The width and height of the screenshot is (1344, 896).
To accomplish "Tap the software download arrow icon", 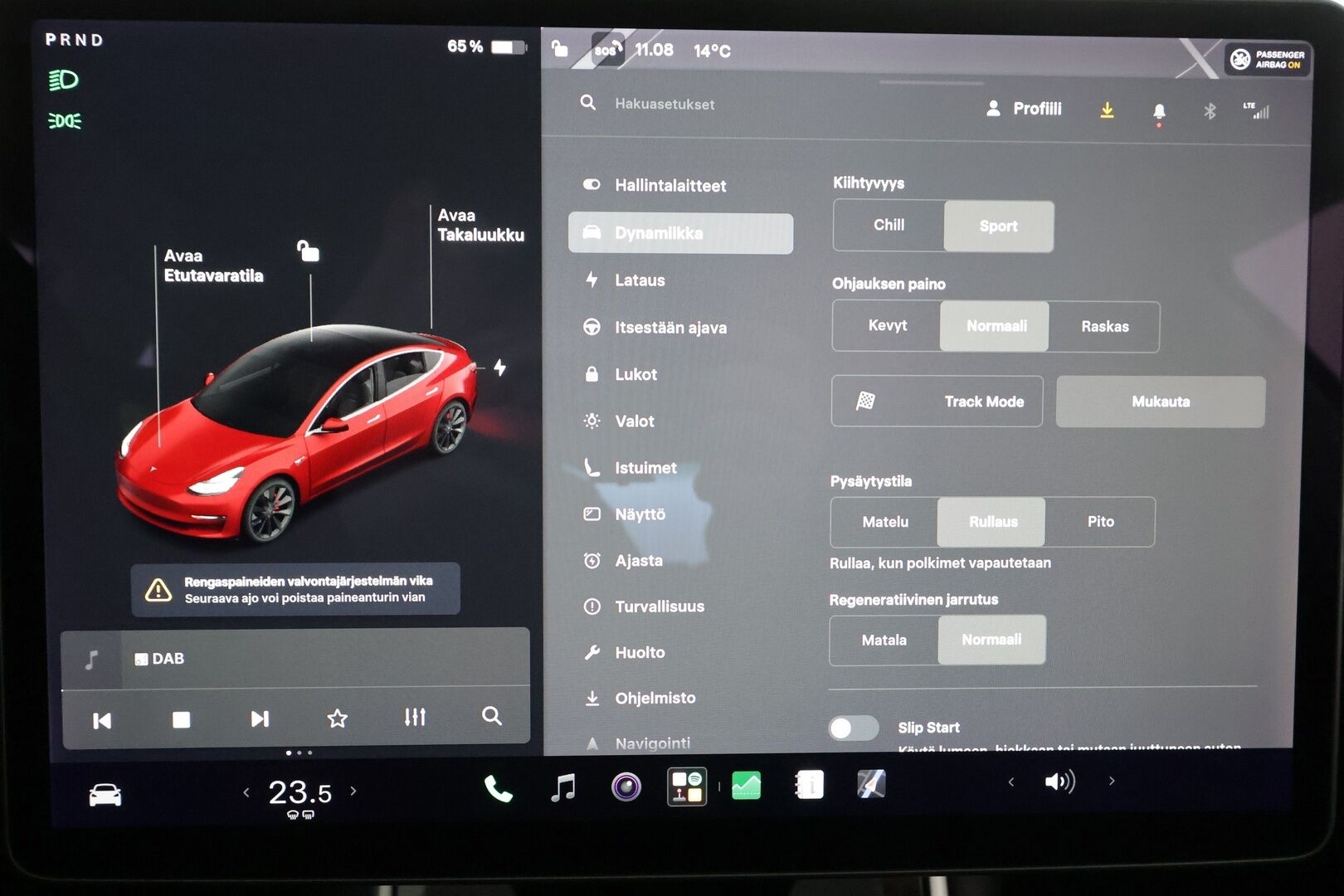I will pos(1107,110).
